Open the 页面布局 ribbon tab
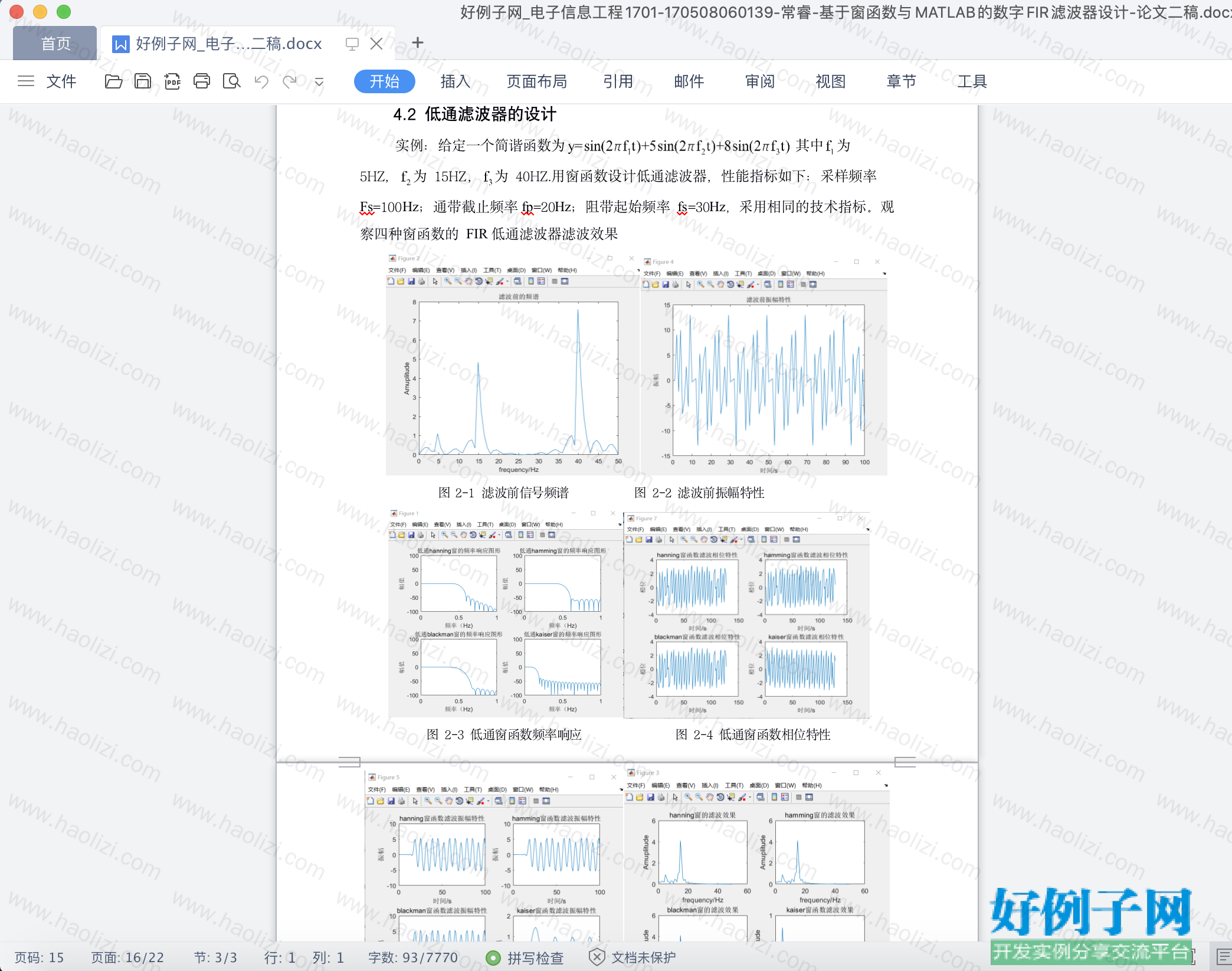Viewport: 1232px width, 971px height. 537,81
